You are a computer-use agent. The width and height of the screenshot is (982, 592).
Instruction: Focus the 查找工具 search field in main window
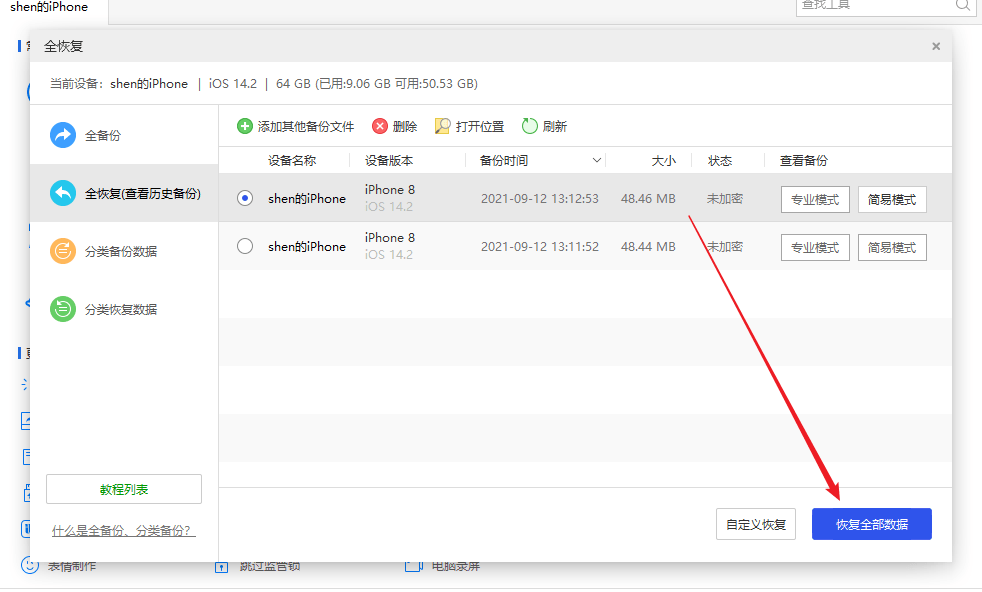click(877, 6)
